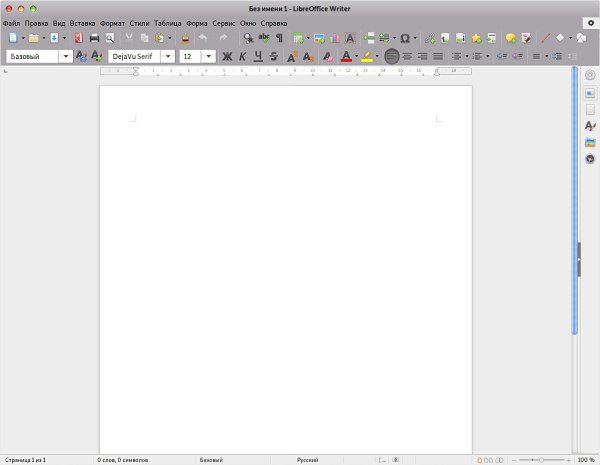Toggle formatting marks (¶) display
This screenshot has width=600, height=465.
pos(279,38)
